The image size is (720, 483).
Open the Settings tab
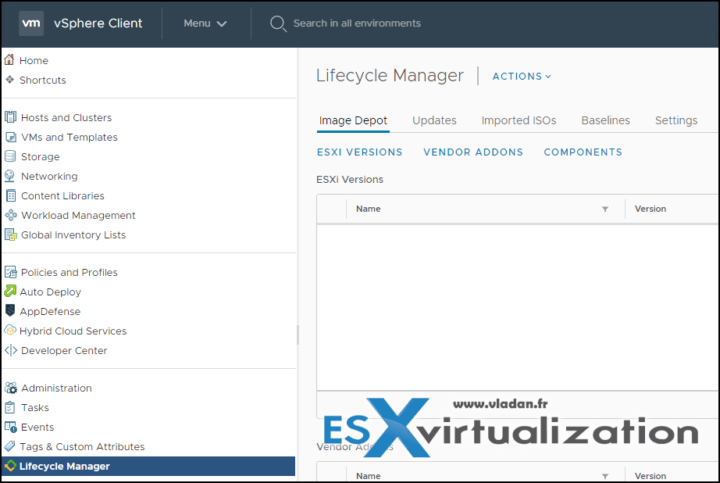click(x=676, y=120)
